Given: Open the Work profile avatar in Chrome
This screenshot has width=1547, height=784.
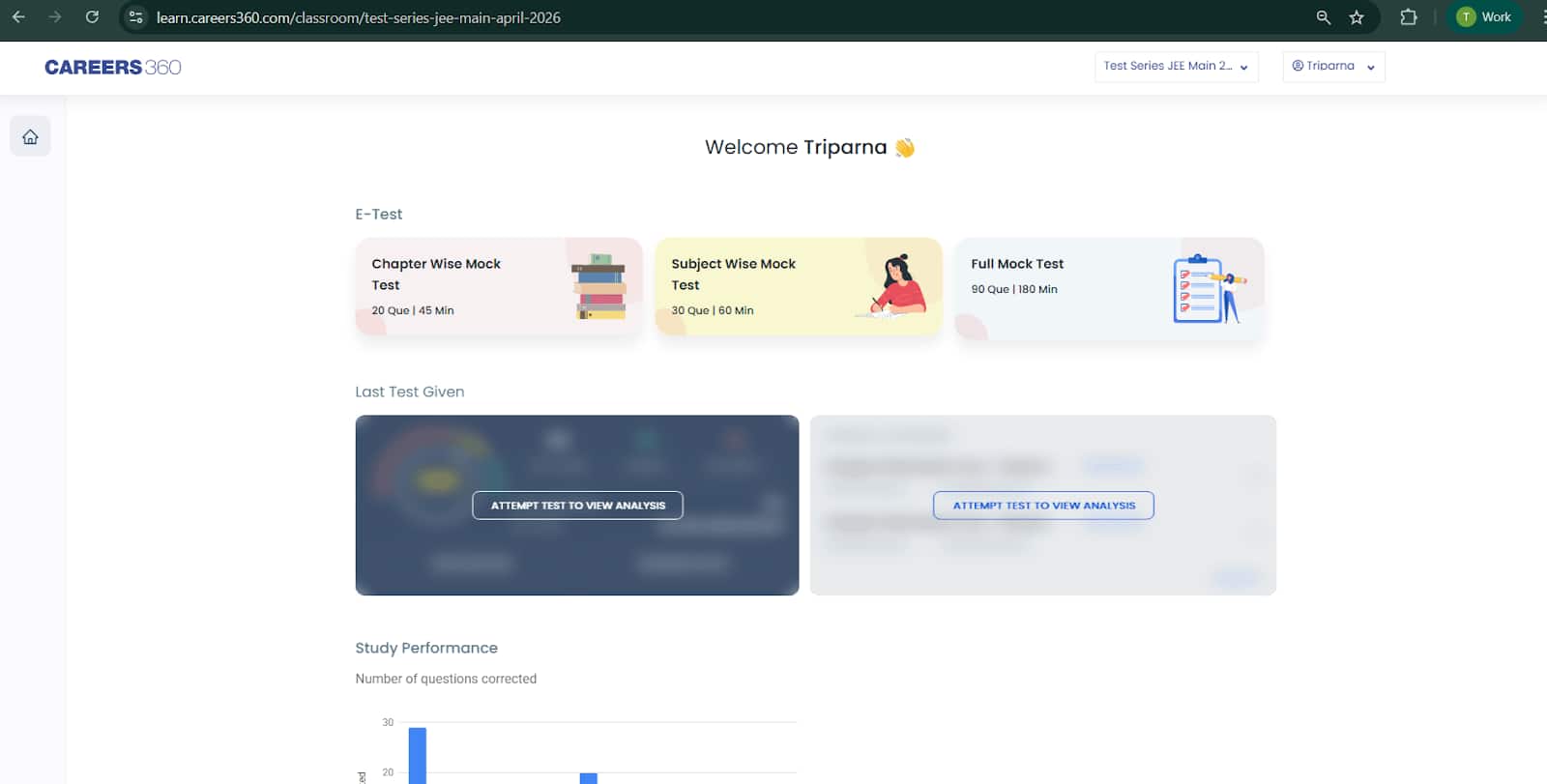Looking at the screenshot, I should point(1484,17).
